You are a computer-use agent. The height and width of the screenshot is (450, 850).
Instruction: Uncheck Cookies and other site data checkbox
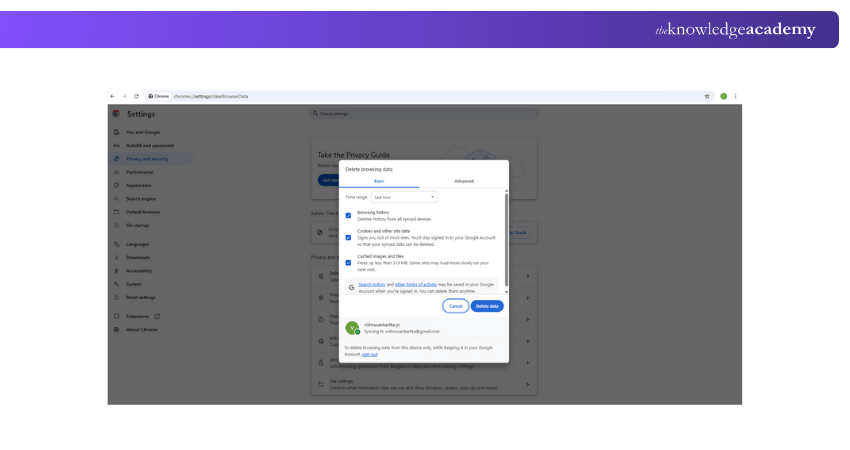(348, 237)
